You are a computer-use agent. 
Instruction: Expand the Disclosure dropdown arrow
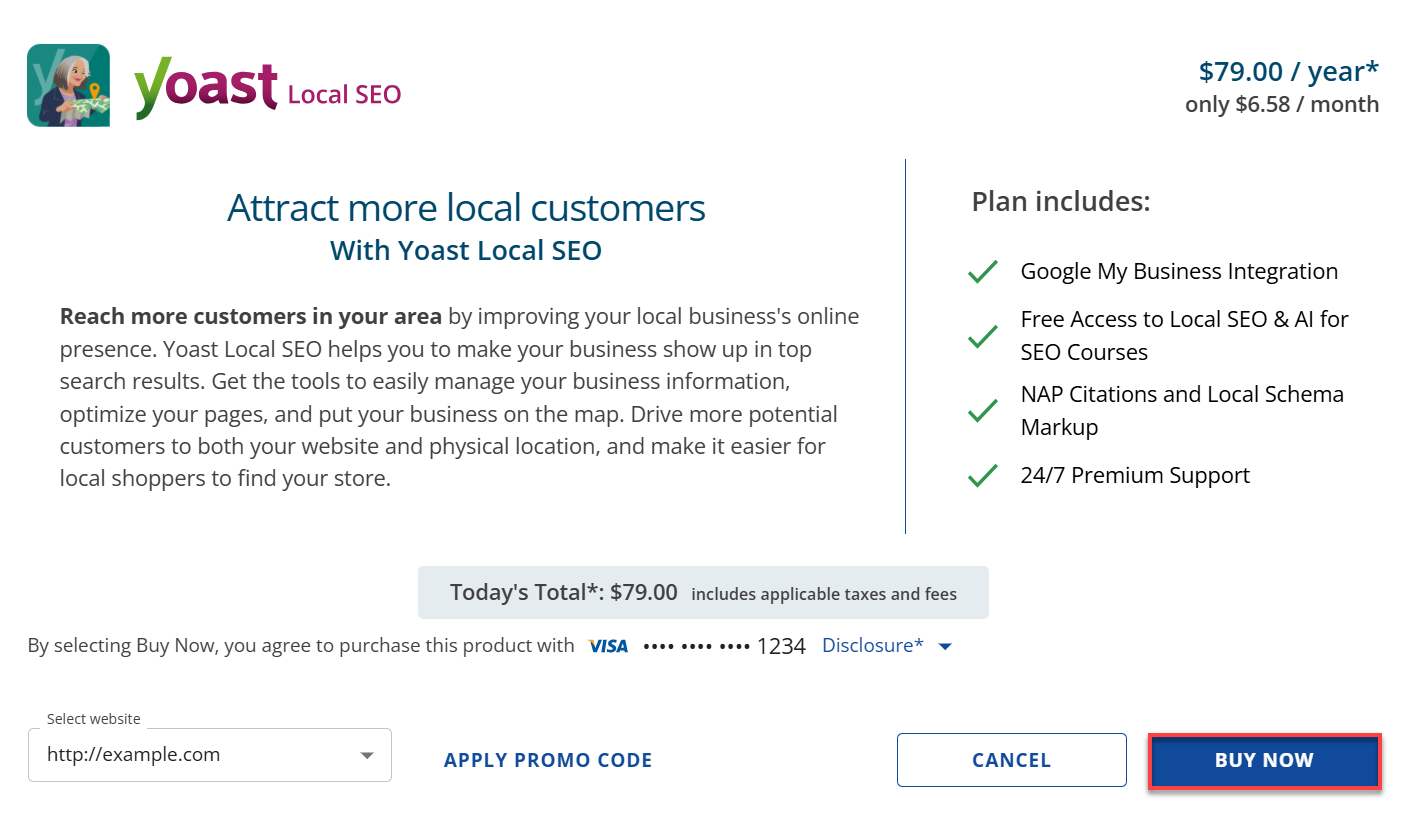tap(944, 647)
